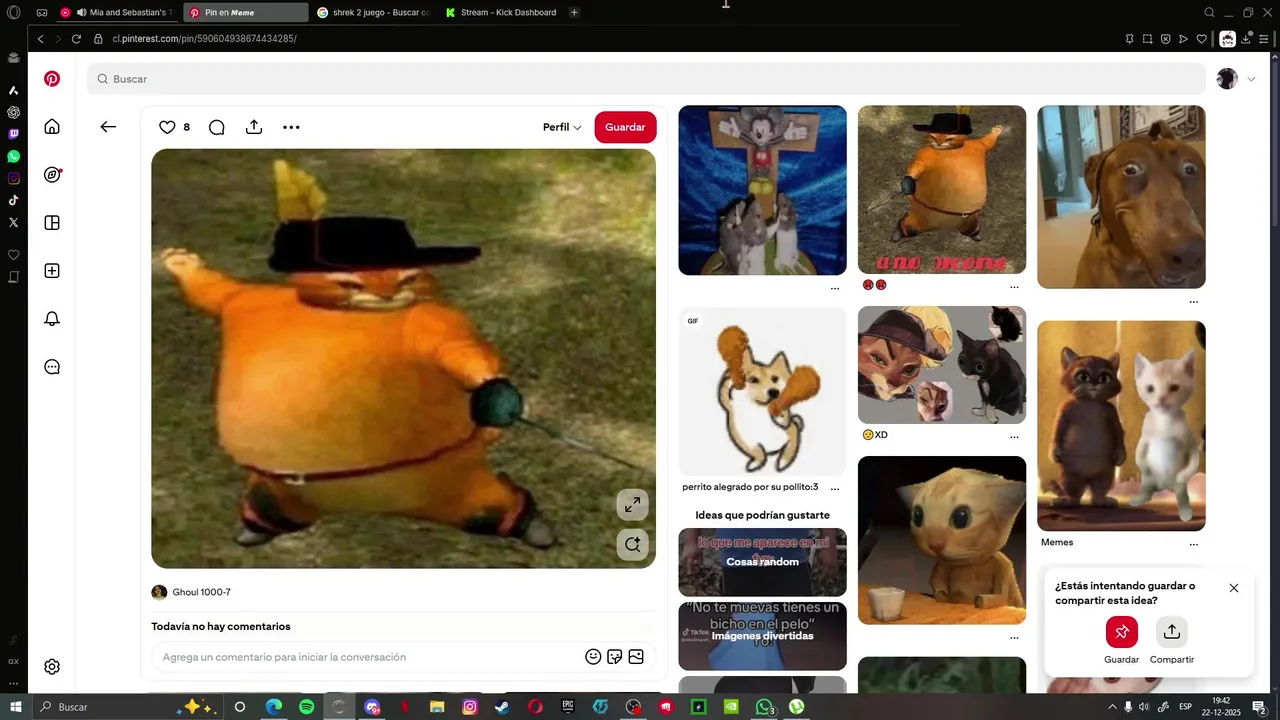1280x720 pixels.
Task: Open Pinterest settings gear icon
Action: [x=52, y=667]
